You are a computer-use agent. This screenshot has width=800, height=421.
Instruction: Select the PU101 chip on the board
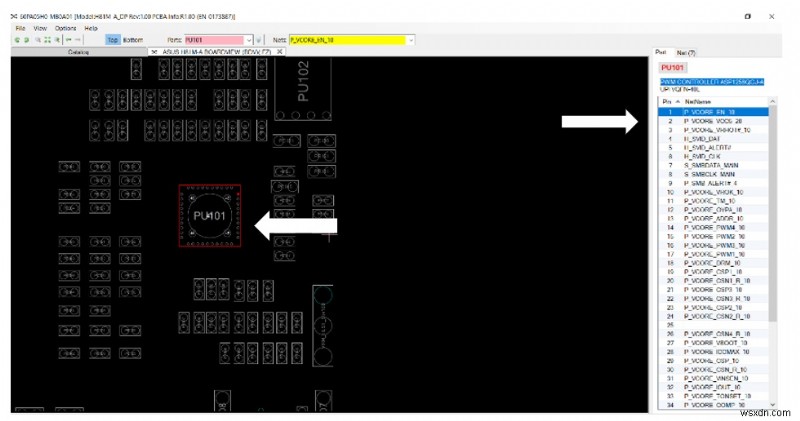coord(210,216)
